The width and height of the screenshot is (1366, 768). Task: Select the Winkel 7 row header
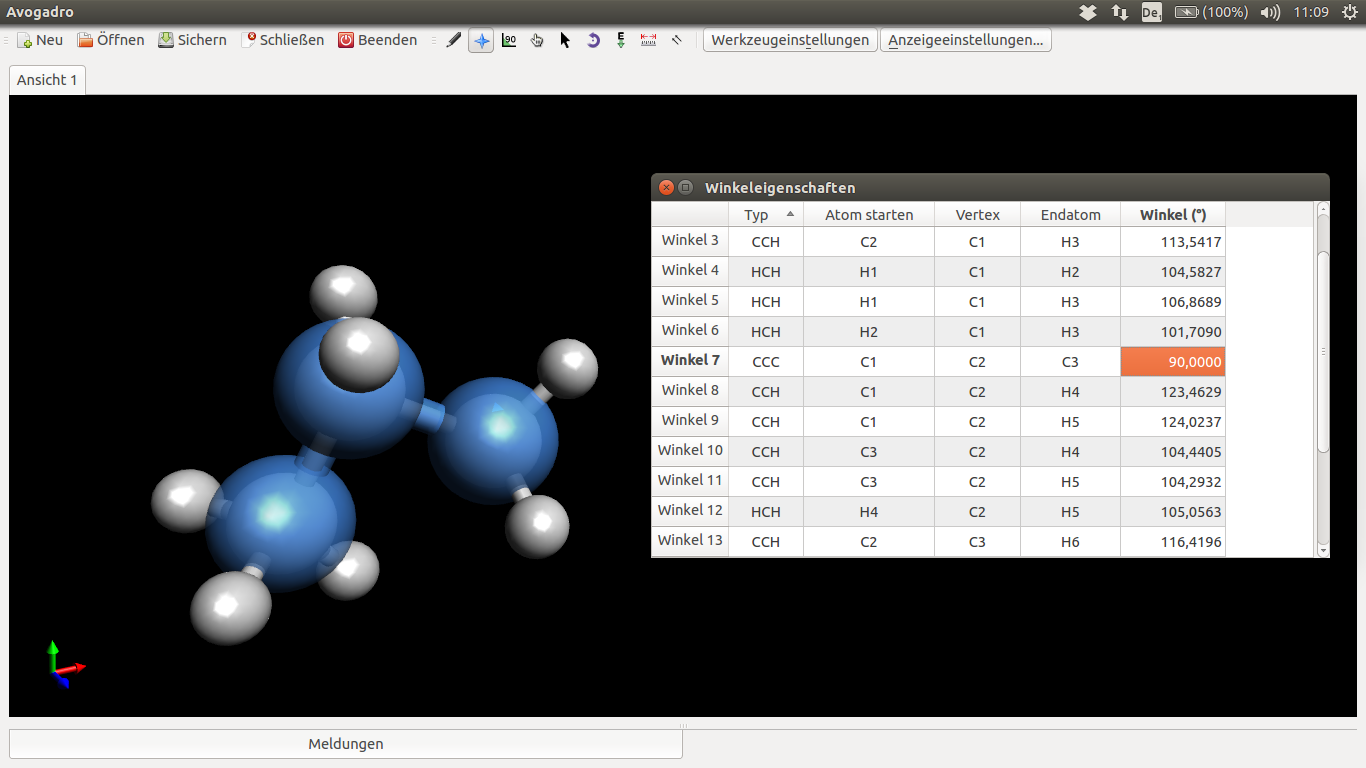pyautogui.click(x=690, y=361)
